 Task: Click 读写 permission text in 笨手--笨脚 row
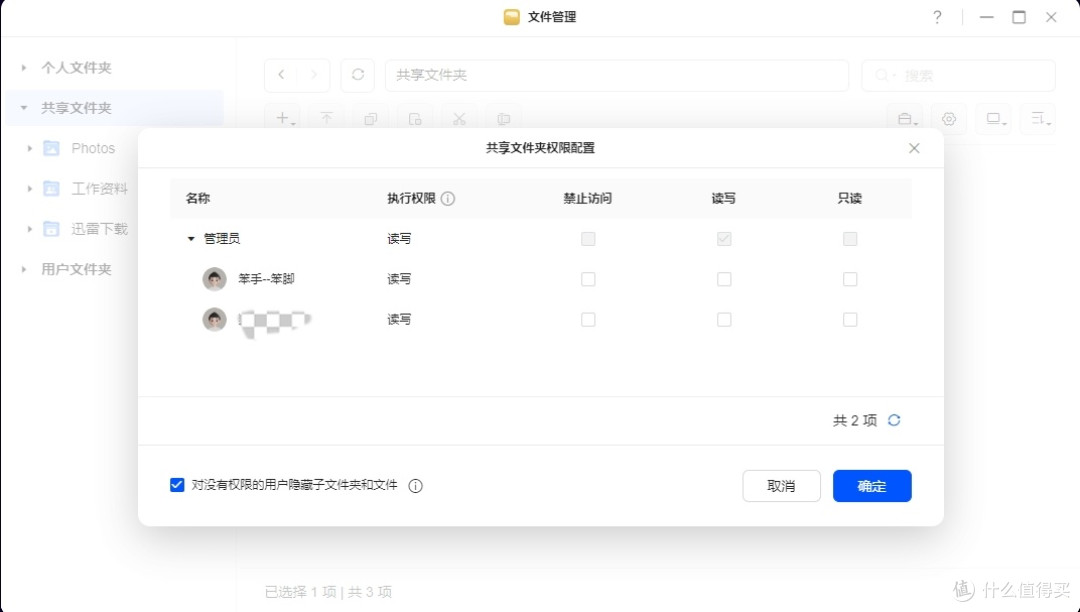click(399, 279)
